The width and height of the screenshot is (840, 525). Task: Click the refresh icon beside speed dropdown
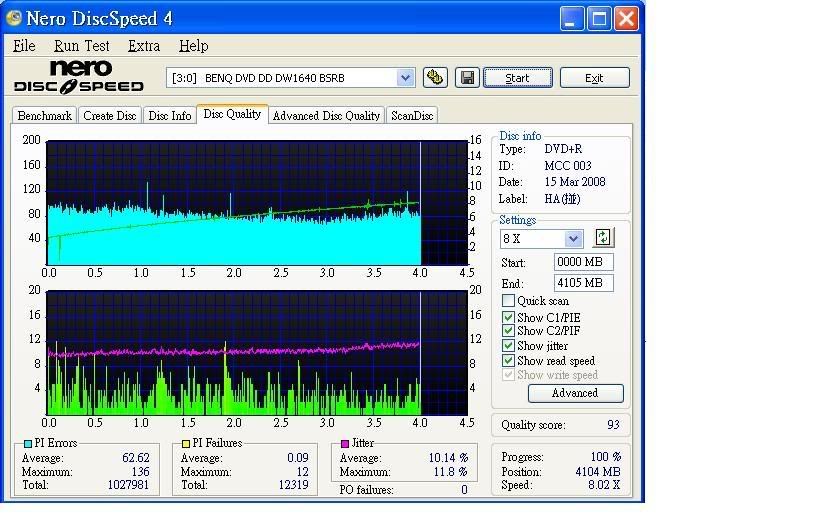click(x=603, y=237)
